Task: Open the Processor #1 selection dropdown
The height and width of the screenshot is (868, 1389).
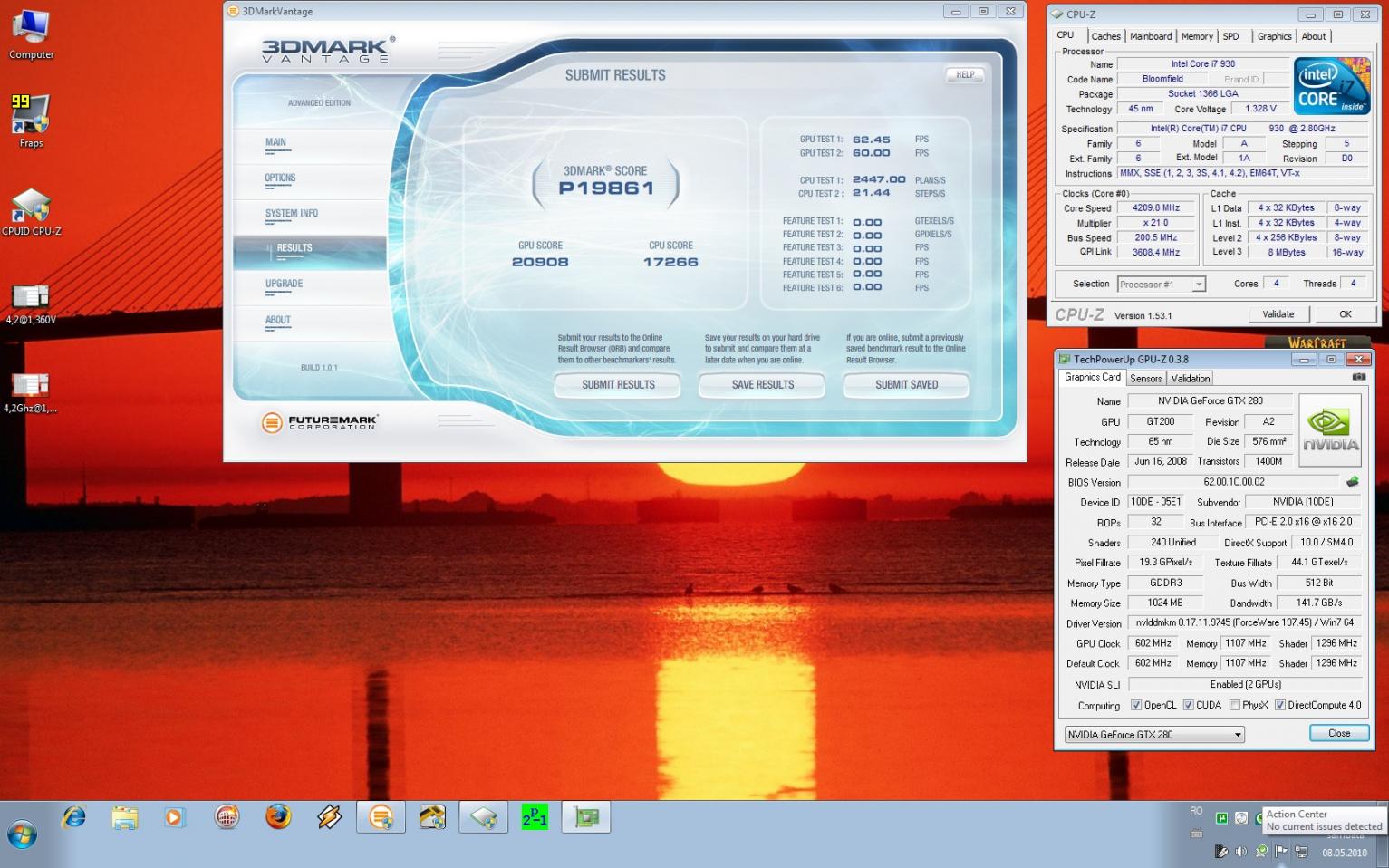Action: tap(1161, 284)
